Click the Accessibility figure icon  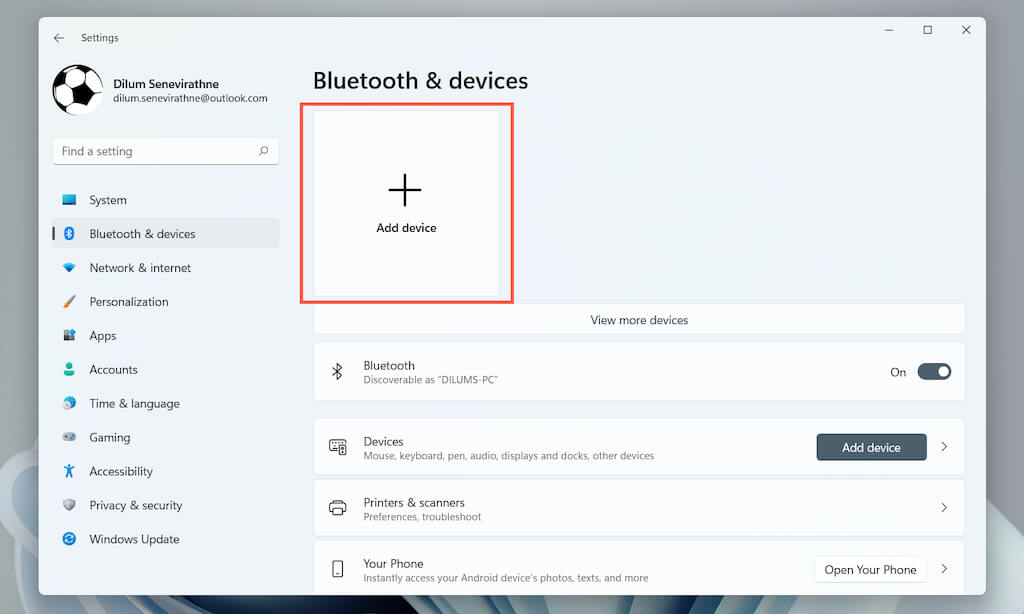click(69, 471)
